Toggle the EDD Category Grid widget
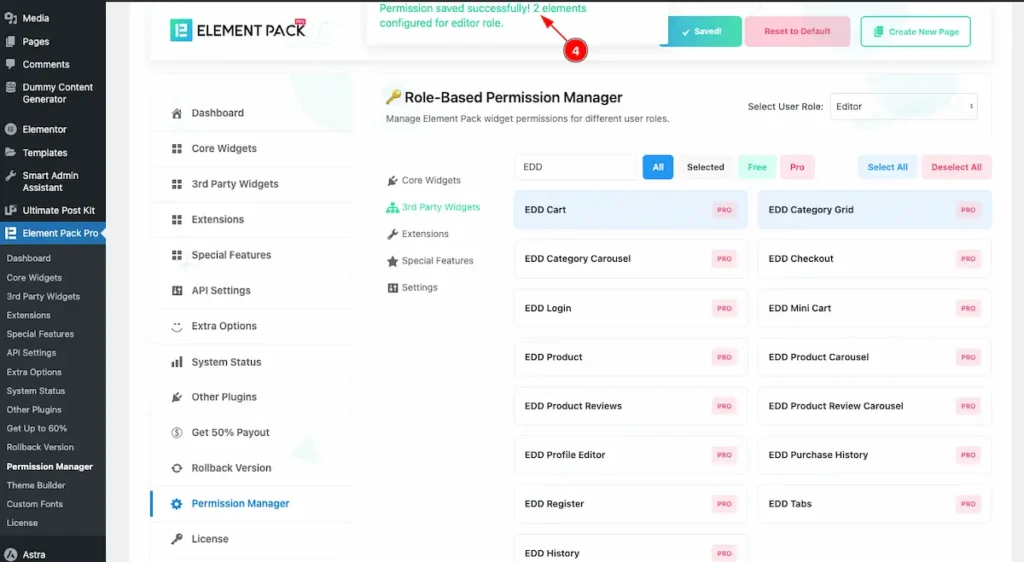1024x562 pixels. pos(874,210)
